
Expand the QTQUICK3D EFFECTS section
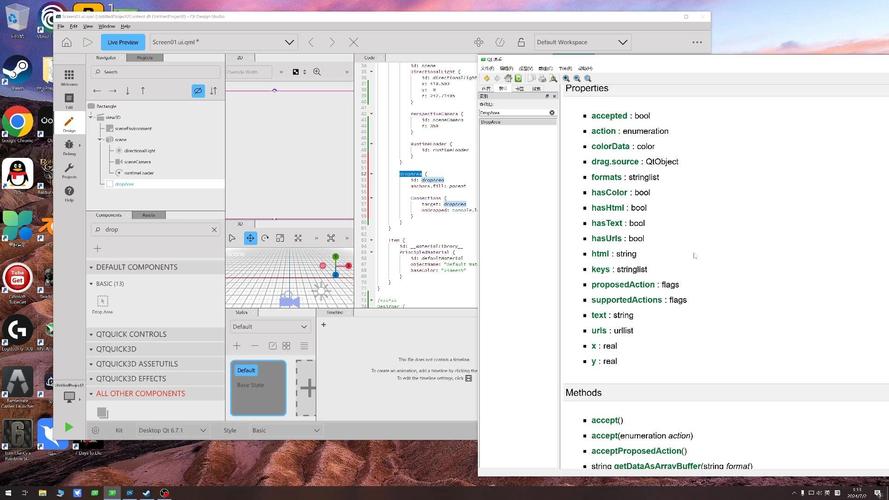point(155,379)
